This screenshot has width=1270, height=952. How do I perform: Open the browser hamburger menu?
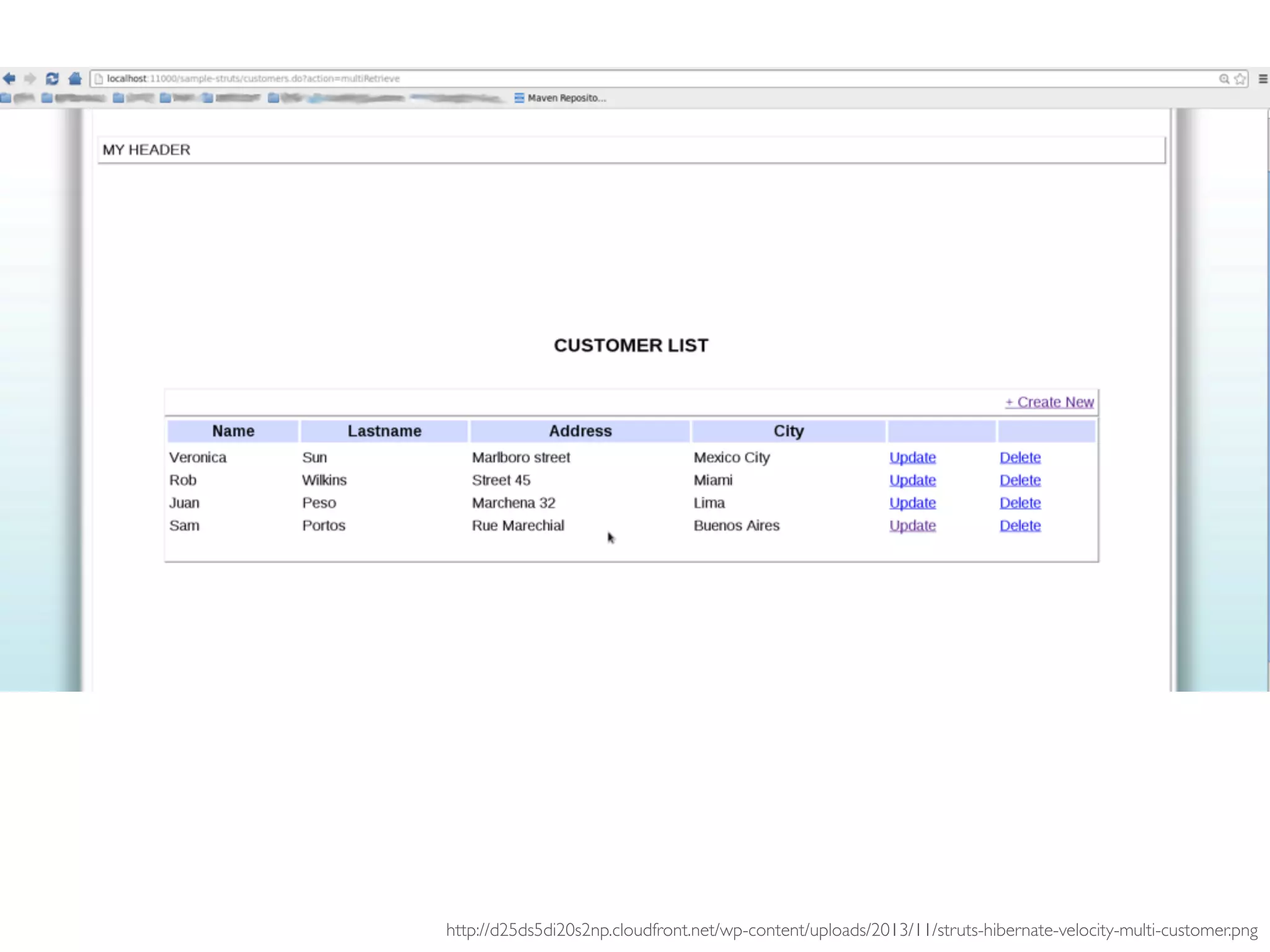tap(1263, 79)
